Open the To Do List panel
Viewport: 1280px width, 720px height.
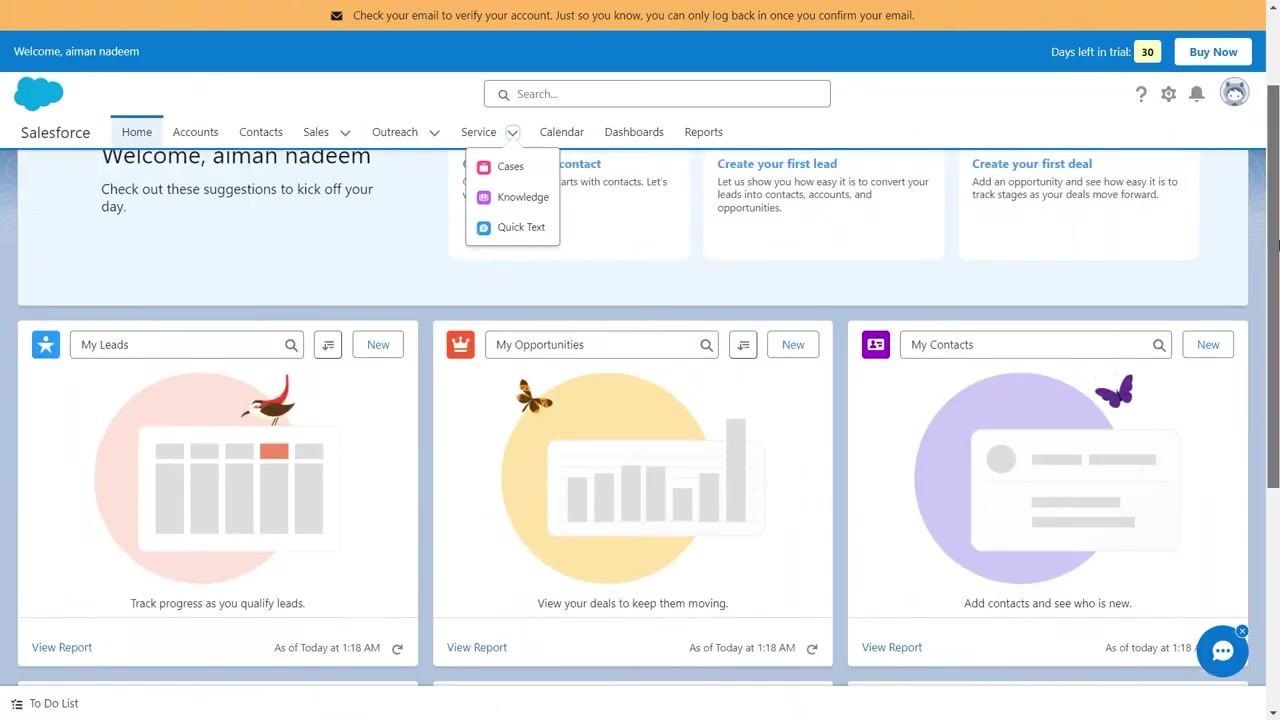[45, 704]
